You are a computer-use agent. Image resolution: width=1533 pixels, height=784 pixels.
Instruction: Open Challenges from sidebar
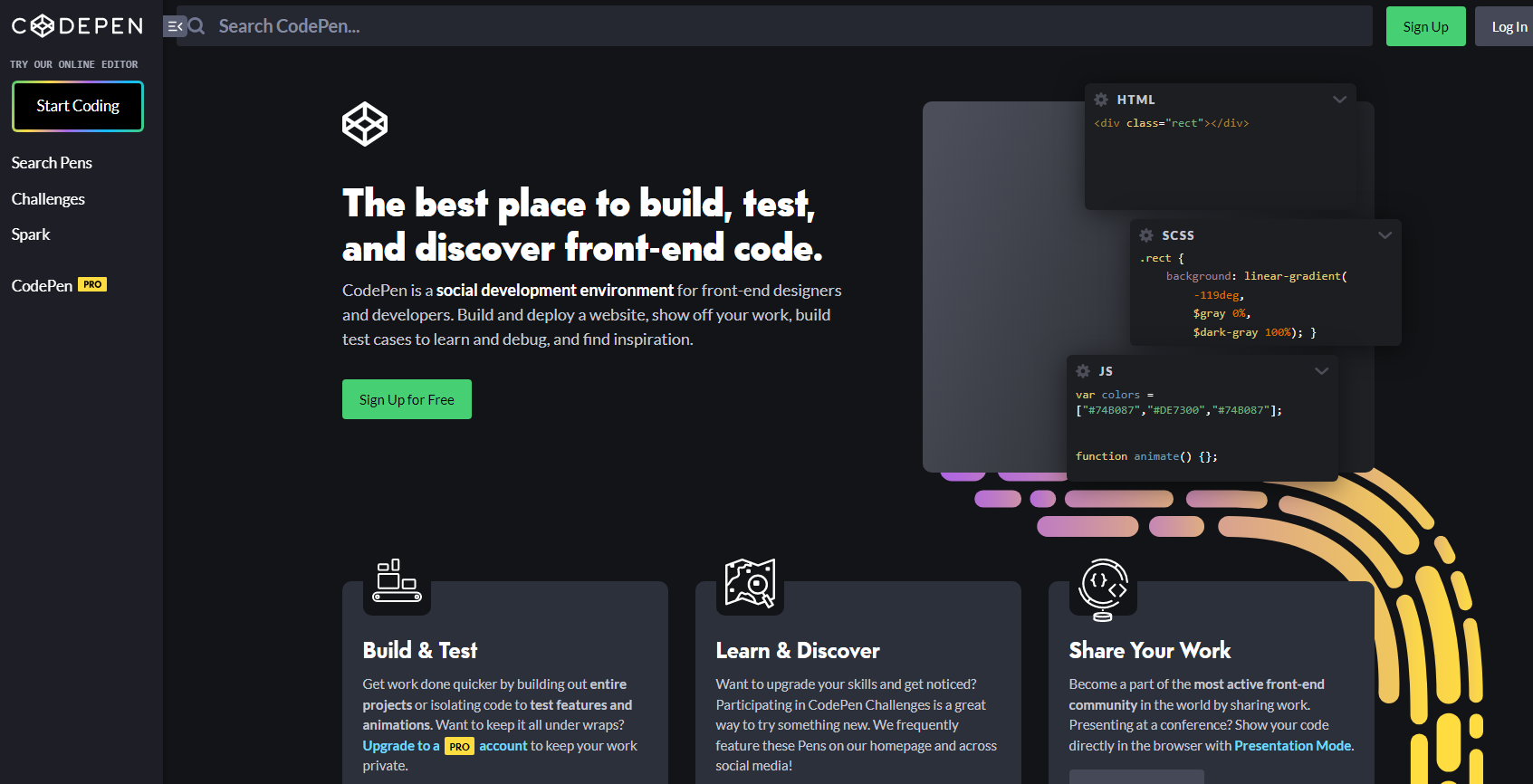pyautogui.click(x=48, y=199)
